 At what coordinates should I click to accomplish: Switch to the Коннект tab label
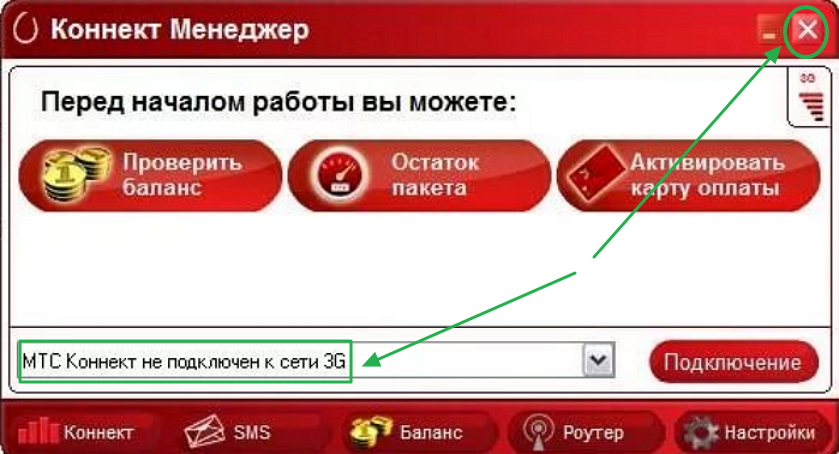tap(98, 432)
